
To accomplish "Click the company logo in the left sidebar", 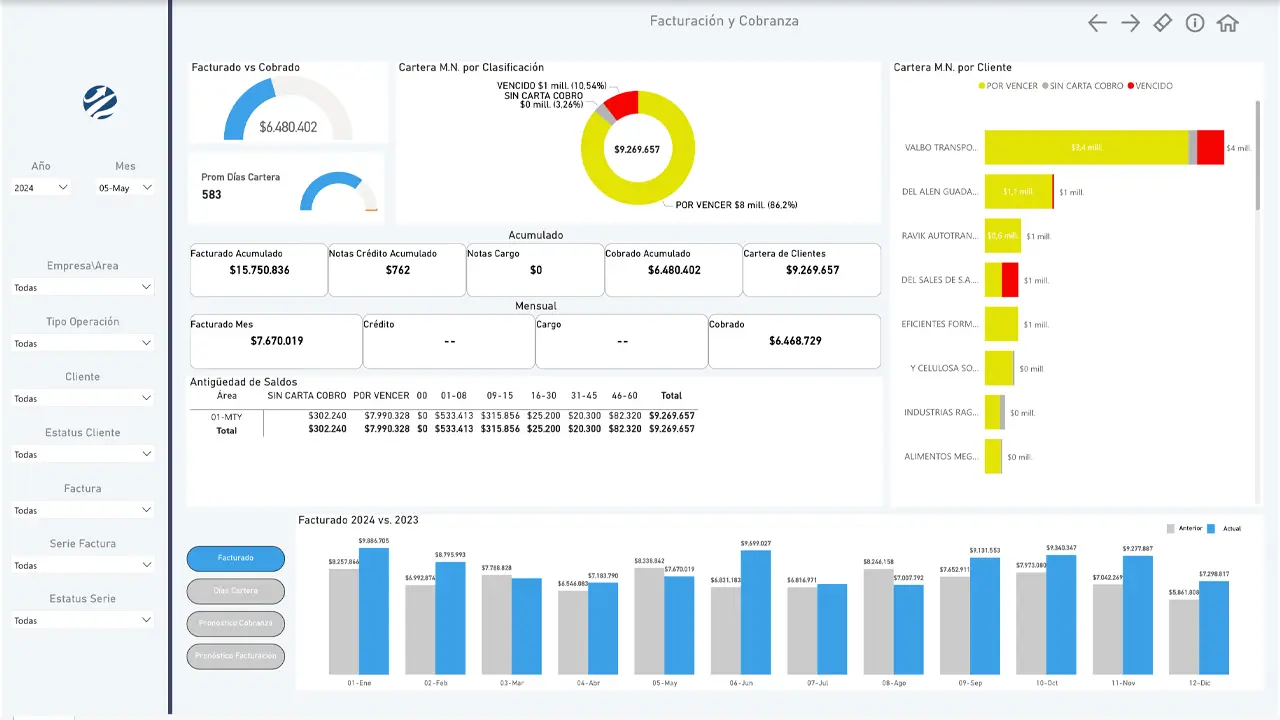I will [x=100, y=103].
